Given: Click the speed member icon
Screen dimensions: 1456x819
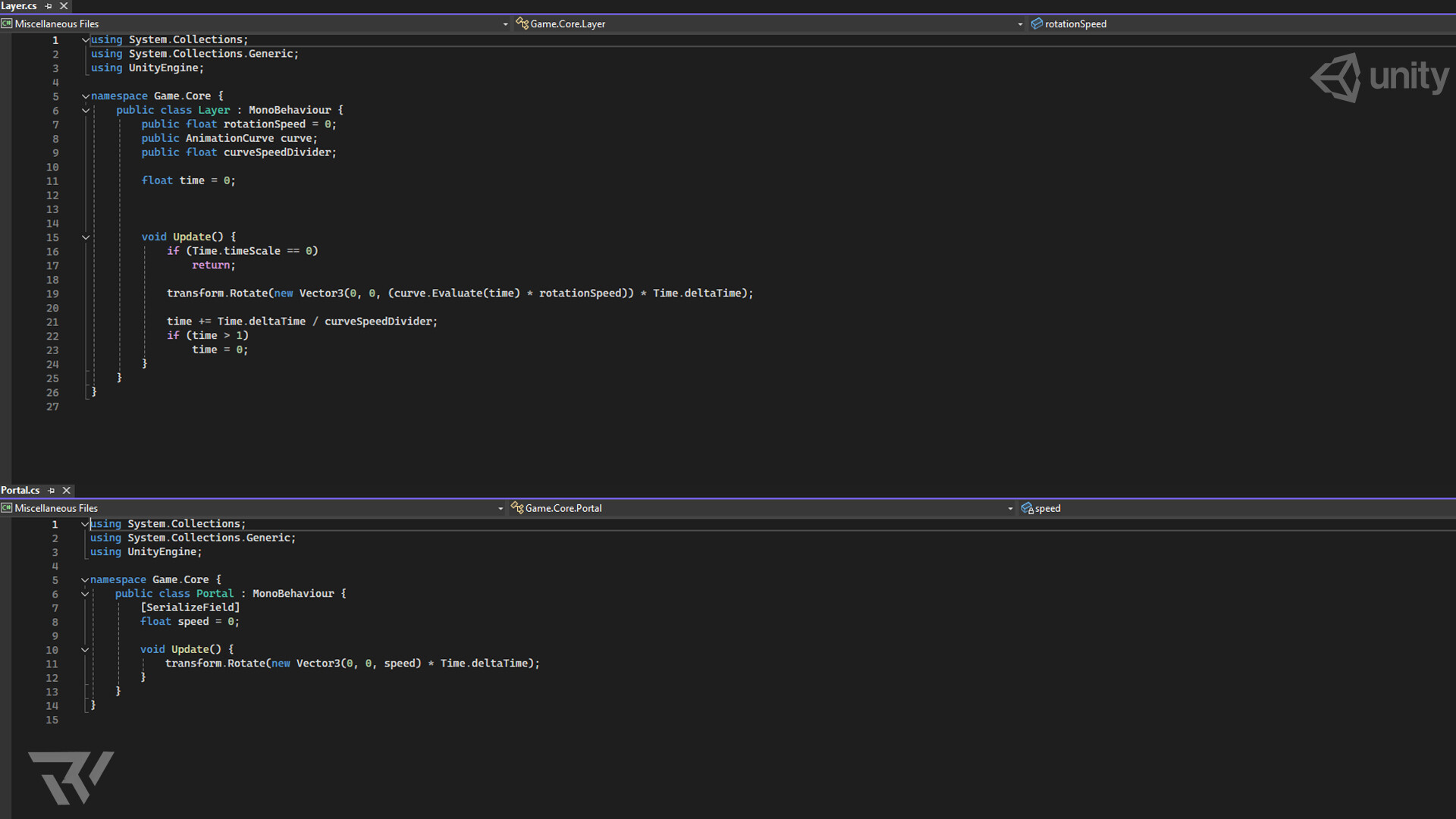Looking at the screenshot, I should tap(1027, 508).
